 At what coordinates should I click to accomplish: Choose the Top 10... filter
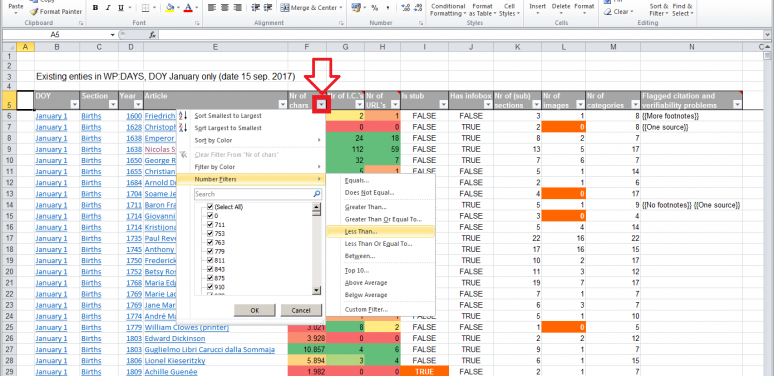[x=357, y=271]
